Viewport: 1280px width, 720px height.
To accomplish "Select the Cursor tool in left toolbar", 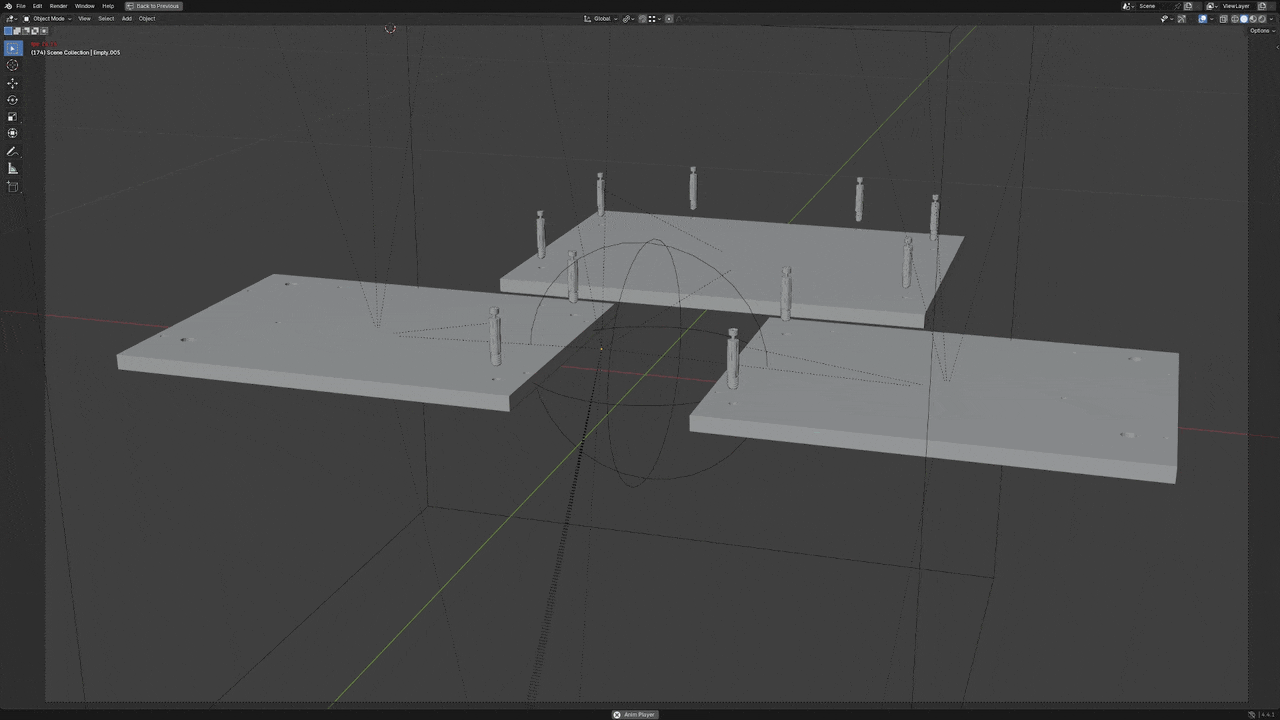I will coord(13,65).
